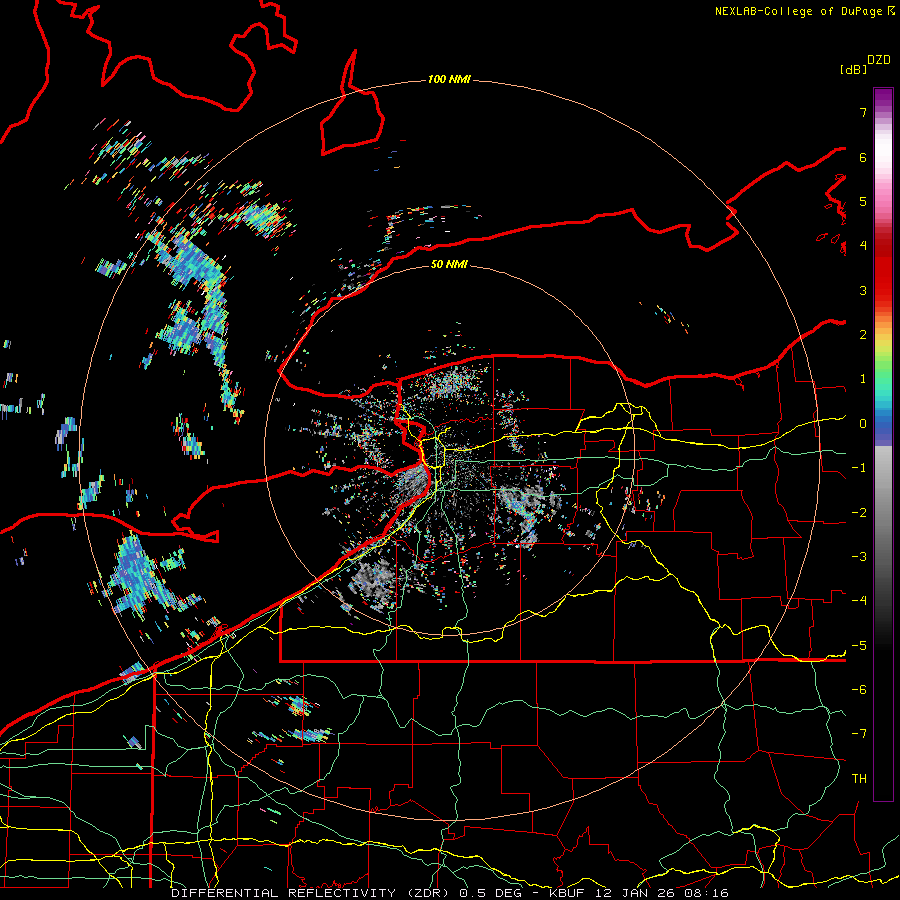
Task: Select the [dB] units label
Action: 853,70
